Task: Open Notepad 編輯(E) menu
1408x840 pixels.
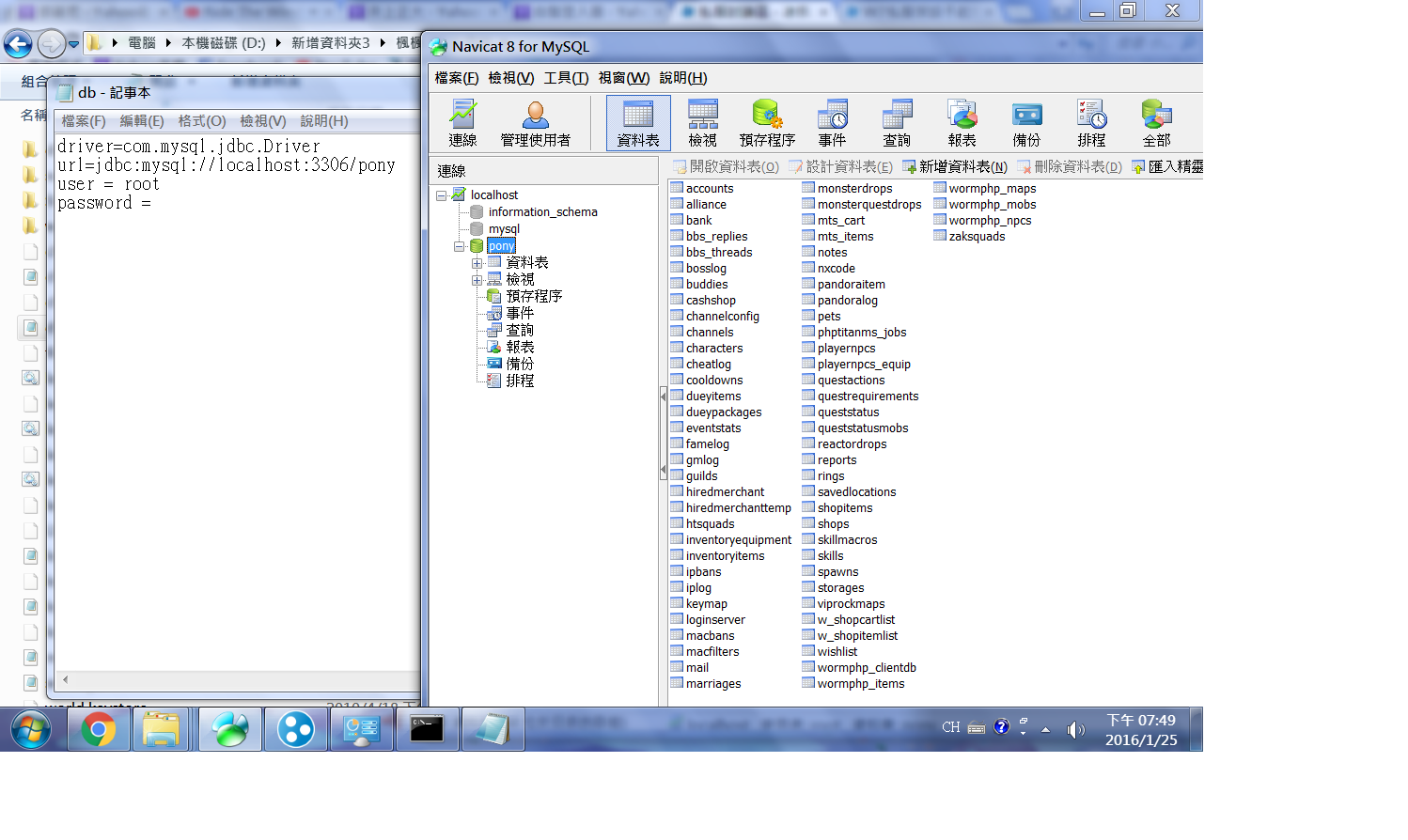Action: point(142,121)
